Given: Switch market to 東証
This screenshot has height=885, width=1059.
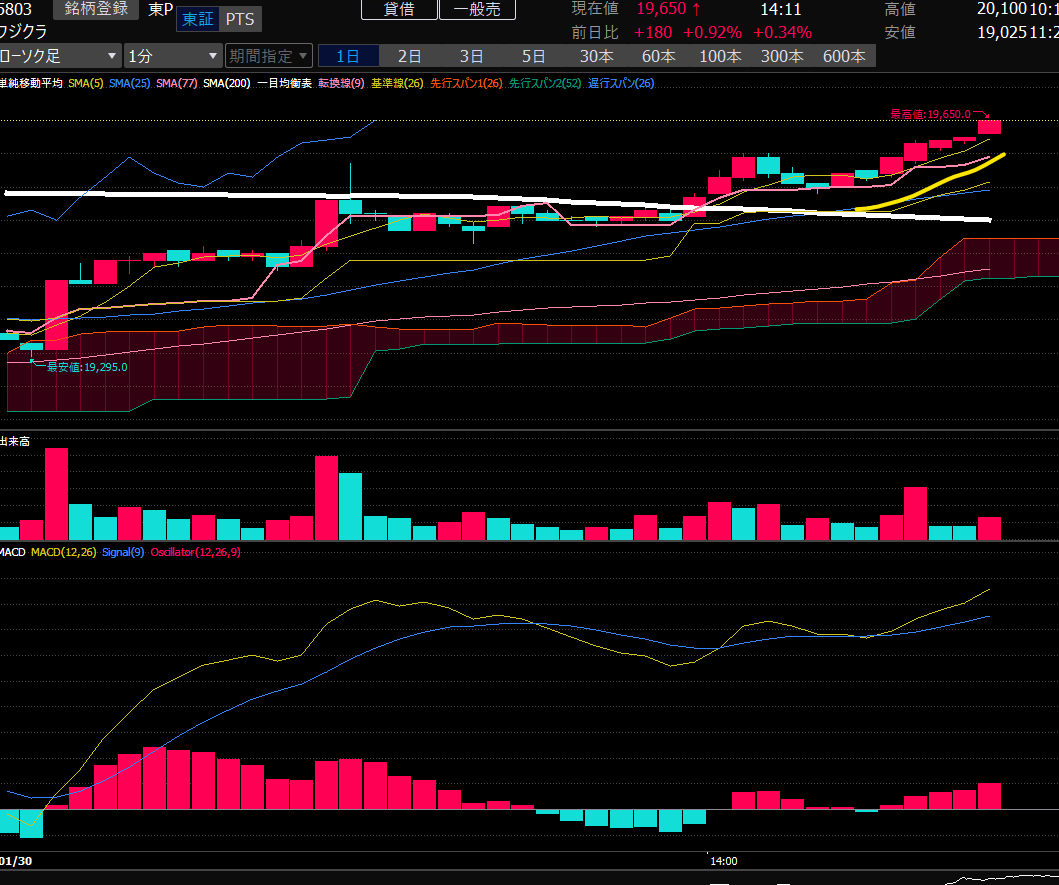Looking at the screenshot, I should coord(197,19).
